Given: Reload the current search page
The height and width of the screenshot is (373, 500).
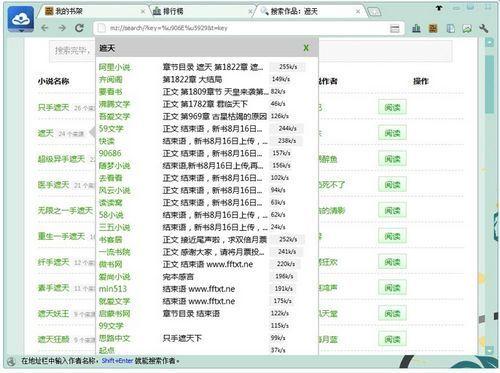Looking at the screenshot, I should (x=79, y=28).
